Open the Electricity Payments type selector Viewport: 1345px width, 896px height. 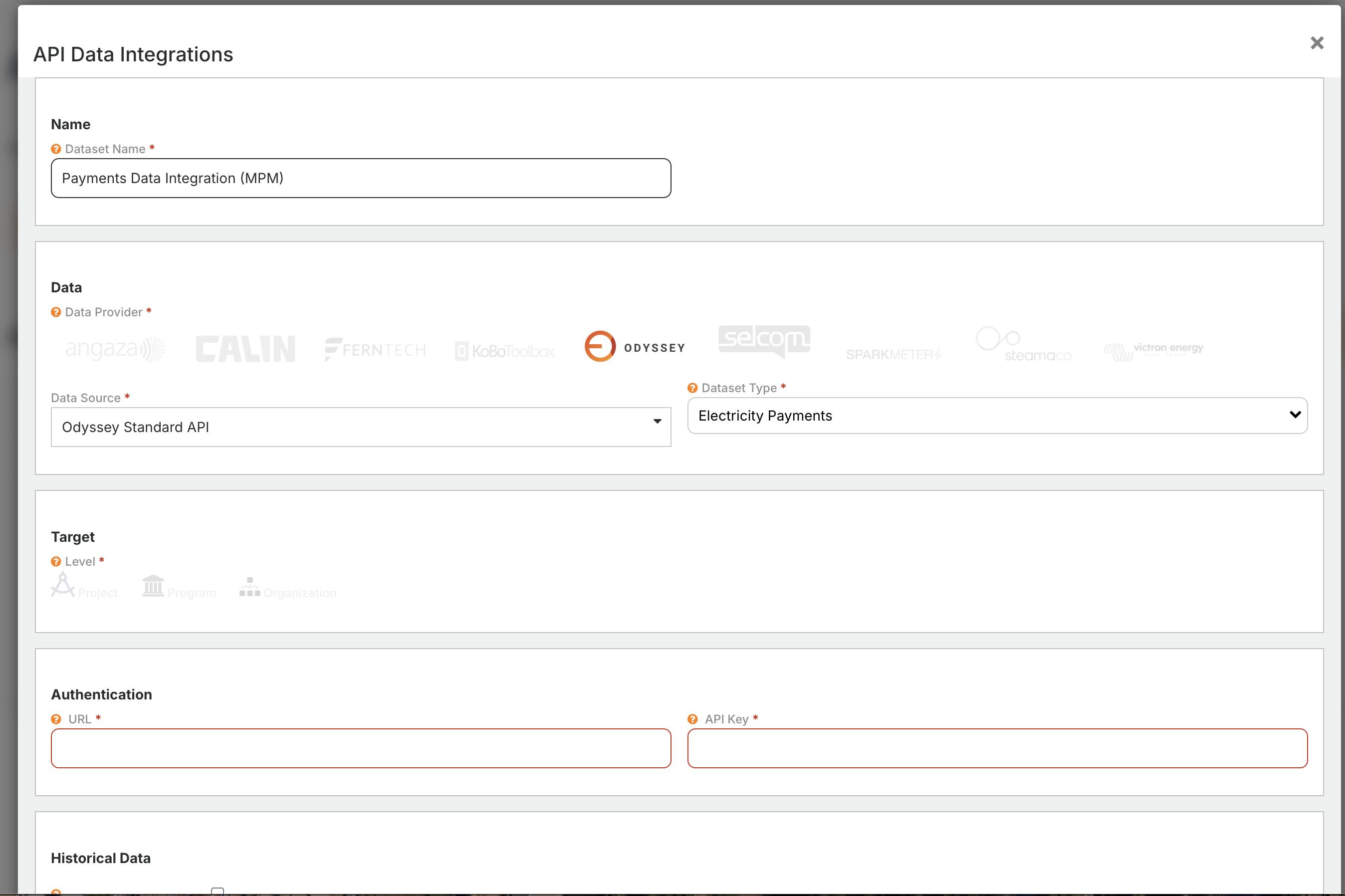click(x=996, y=416)
